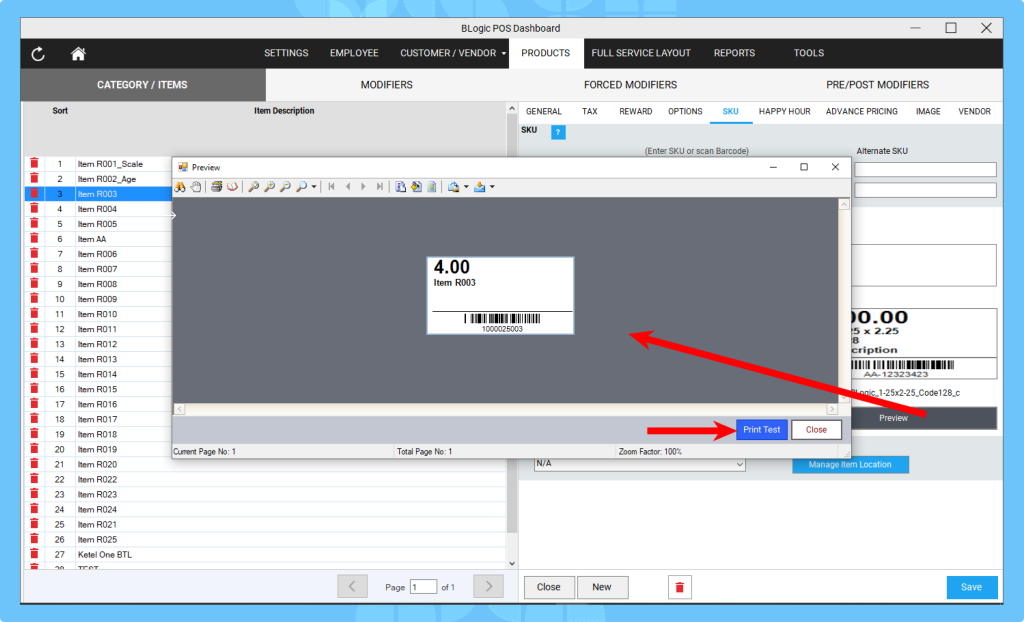Viewport: 1024px width, 622px height.
Task: Select the hand pan tool in Preview
Action: click(196, 187)
